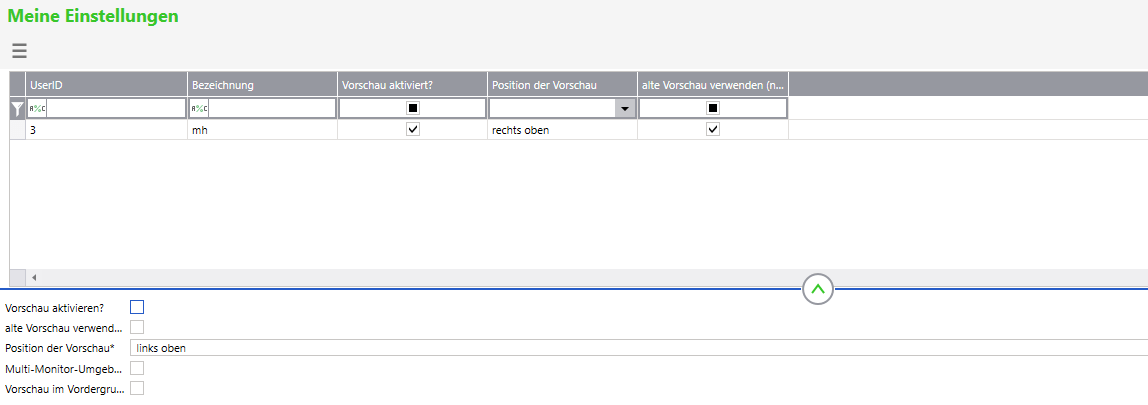Click the UserID filter text field
Viewport: 1148px width, 405px height.
[115, 108]
